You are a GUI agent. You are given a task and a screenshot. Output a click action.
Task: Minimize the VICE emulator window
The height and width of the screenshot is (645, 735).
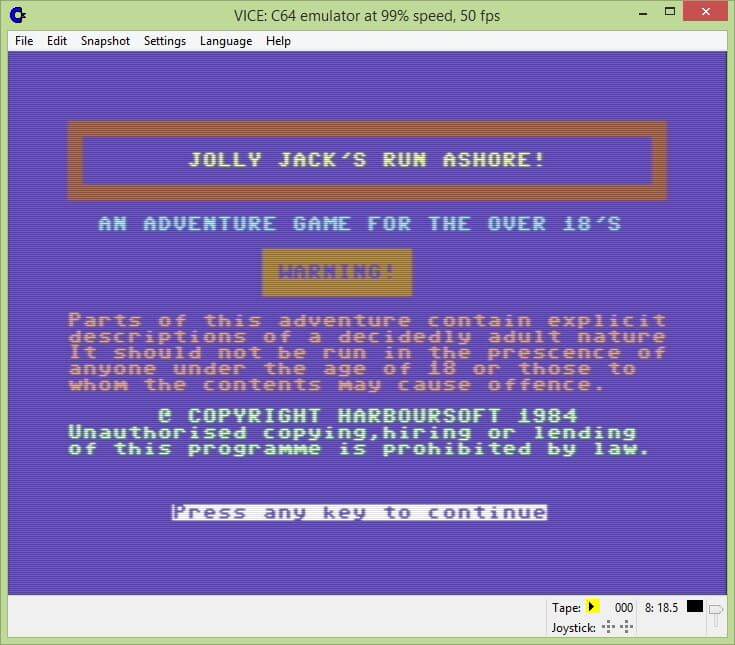pyautogui.click(x=643, y=12)
